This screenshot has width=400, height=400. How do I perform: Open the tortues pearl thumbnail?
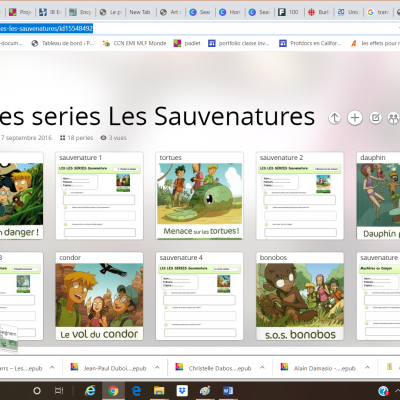tap(199, 196)
